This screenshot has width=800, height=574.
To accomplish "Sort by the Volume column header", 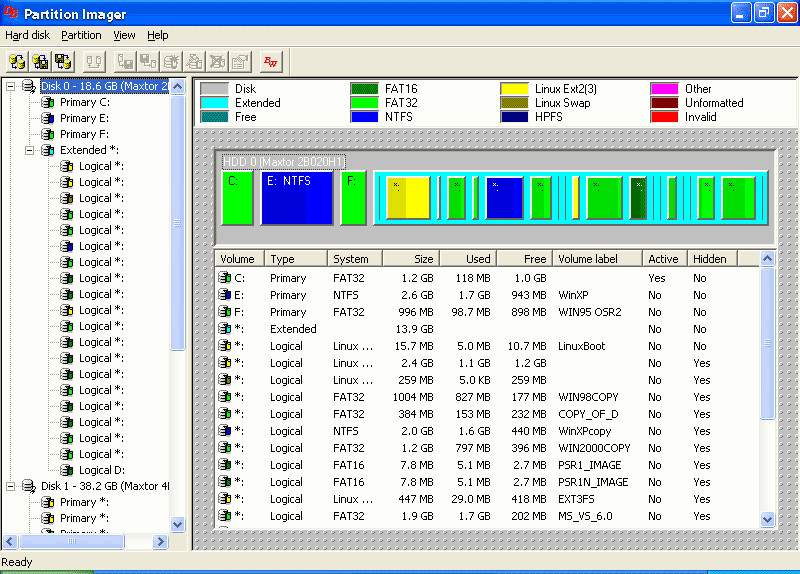I will coord(240,259).
